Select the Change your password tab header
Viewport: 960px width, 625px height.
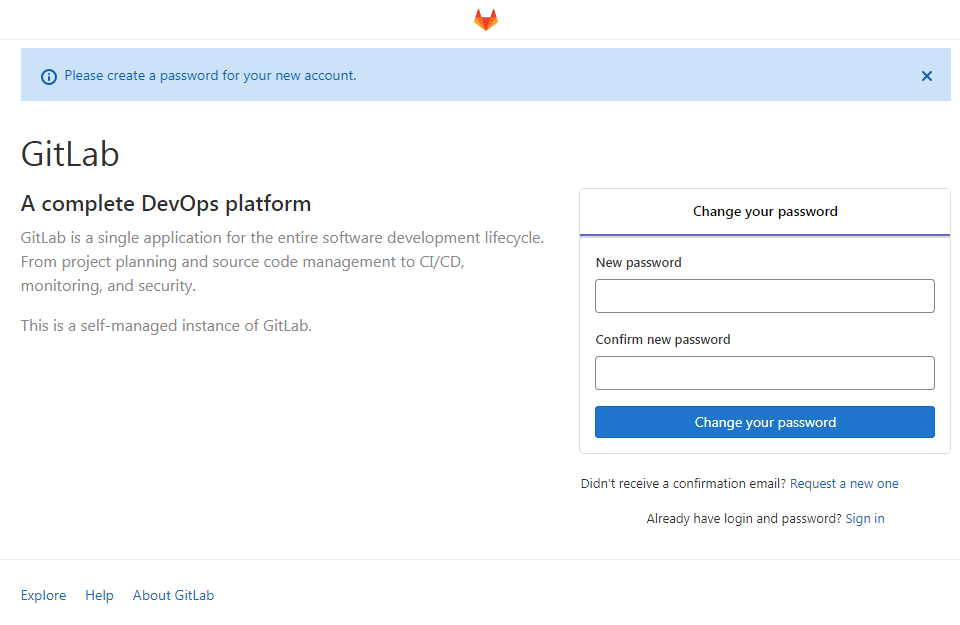[764, 211]
